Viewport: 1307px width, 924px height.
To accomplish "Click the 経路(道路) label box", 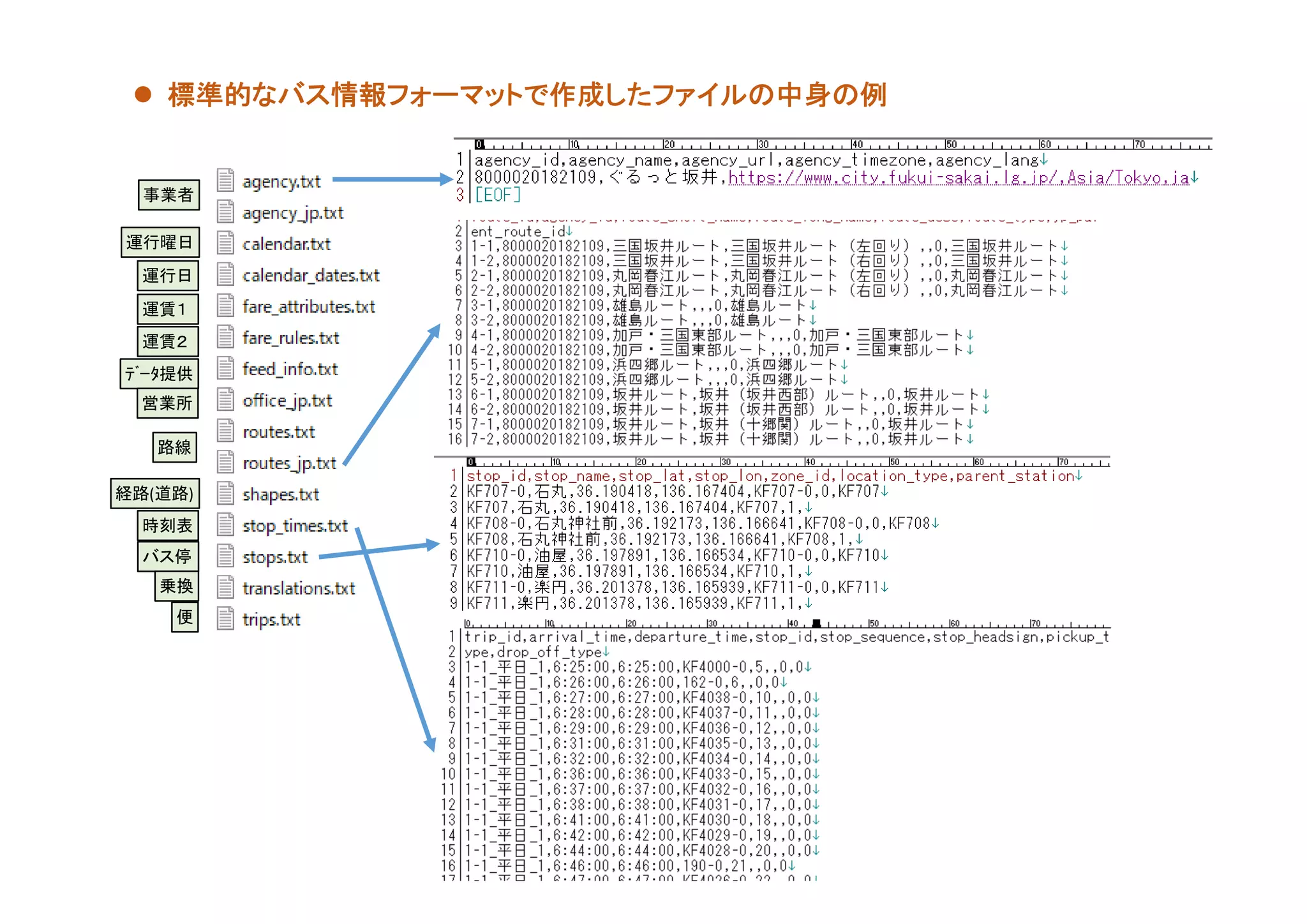I will tap(154, 493).
